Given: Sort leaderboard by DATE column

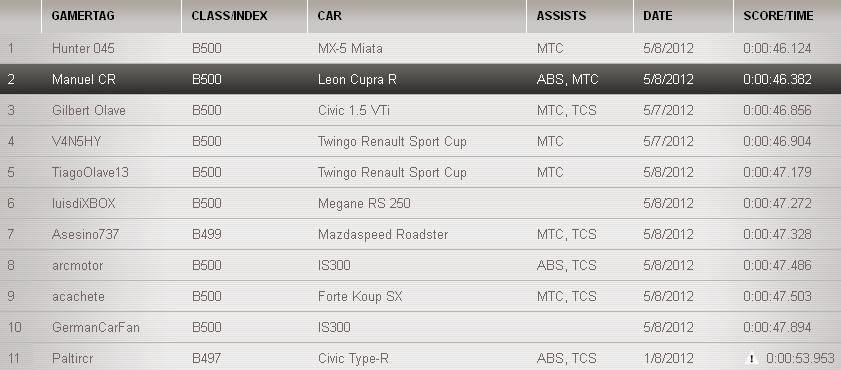Looking at the screenshot, I should (x=658, y=16).
